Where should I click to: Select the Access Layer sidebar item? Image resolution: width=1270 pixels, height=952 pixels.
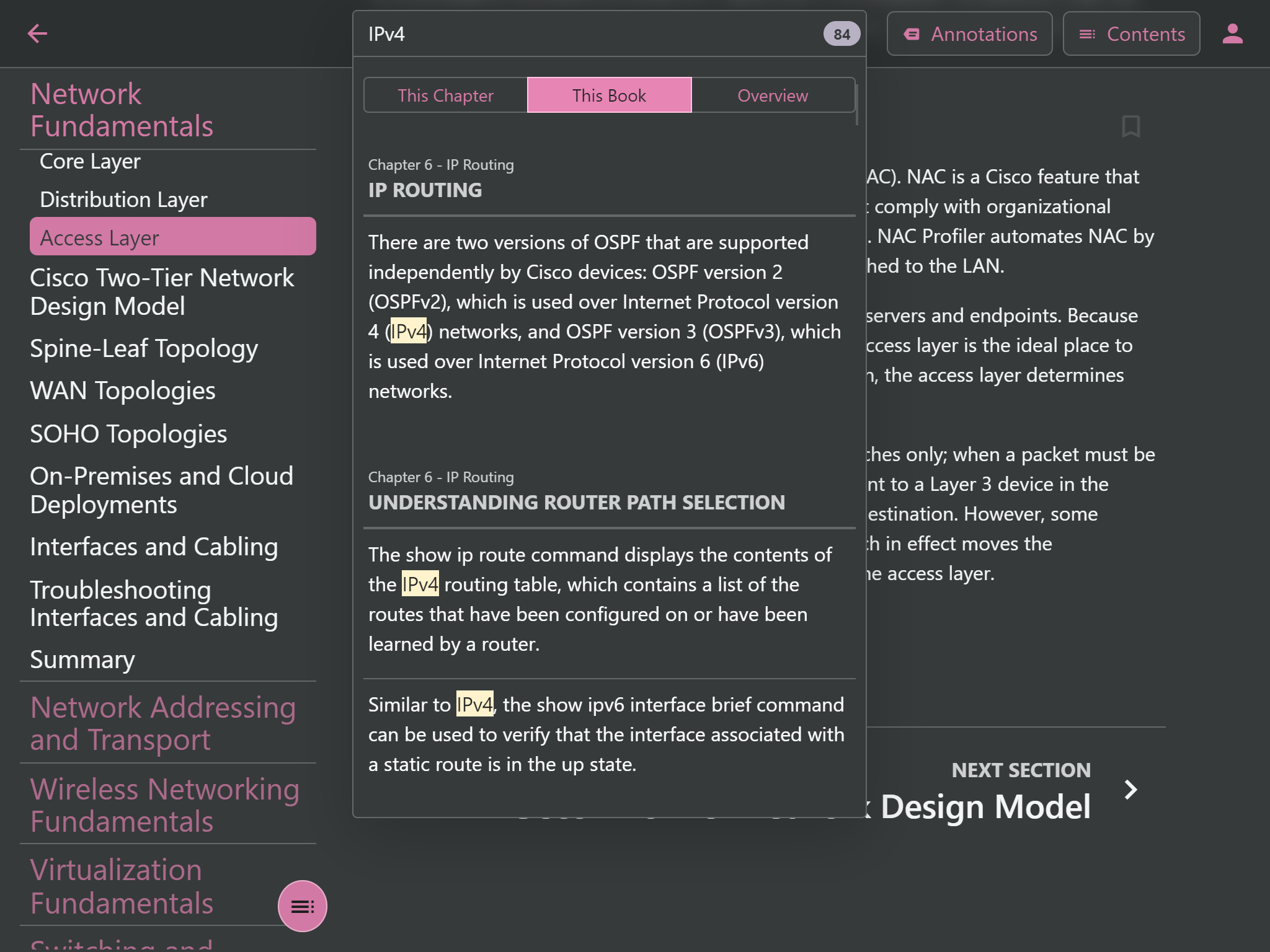point(172,237)
